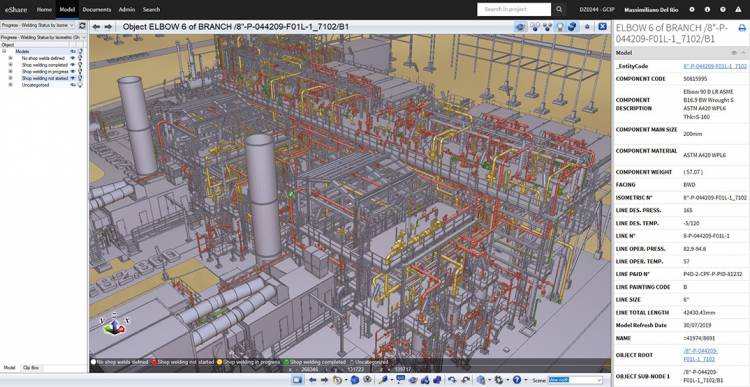Open the Scene dropdown in bottom toolbar
750x387 pixels.
[575, 380]
